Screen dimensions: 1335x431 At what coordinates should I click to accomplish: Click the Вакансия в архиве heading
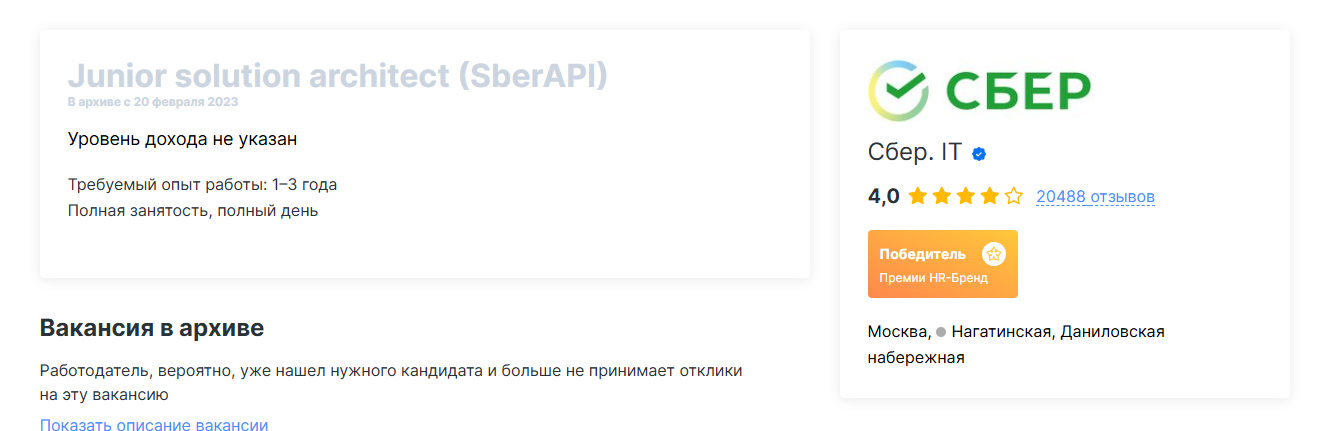point(152,328)
